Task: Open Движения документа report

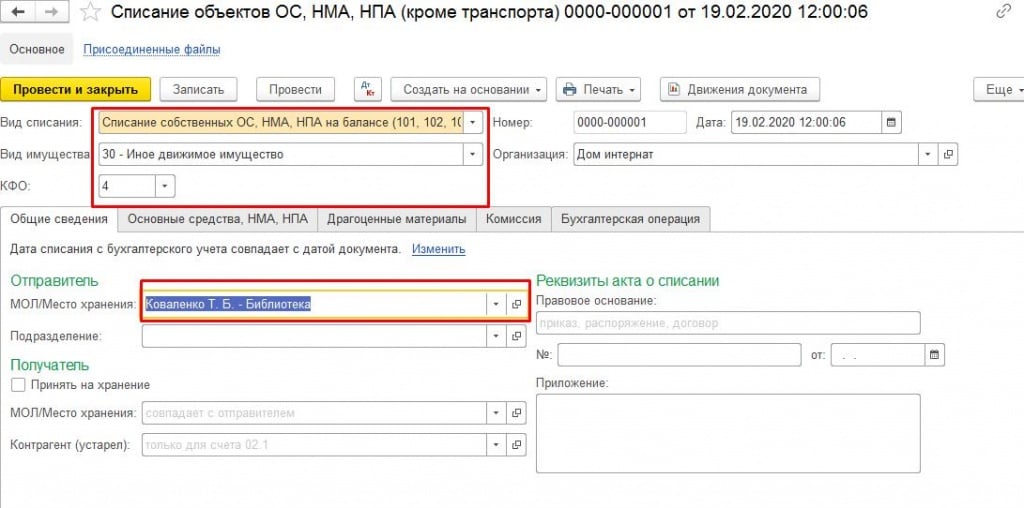Action: coord(740,89)
